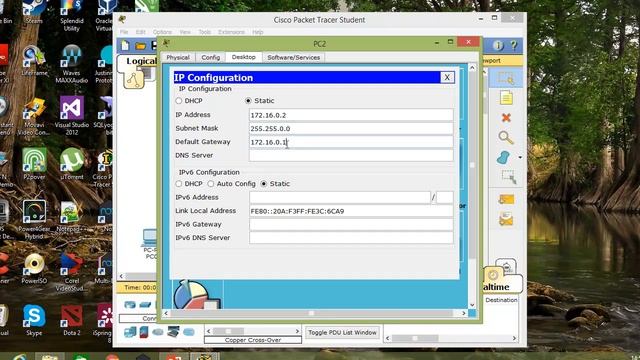Screen dimensions: 640x360
Task: Select Static radio under IP Configuration
Action: click(248, 100)
